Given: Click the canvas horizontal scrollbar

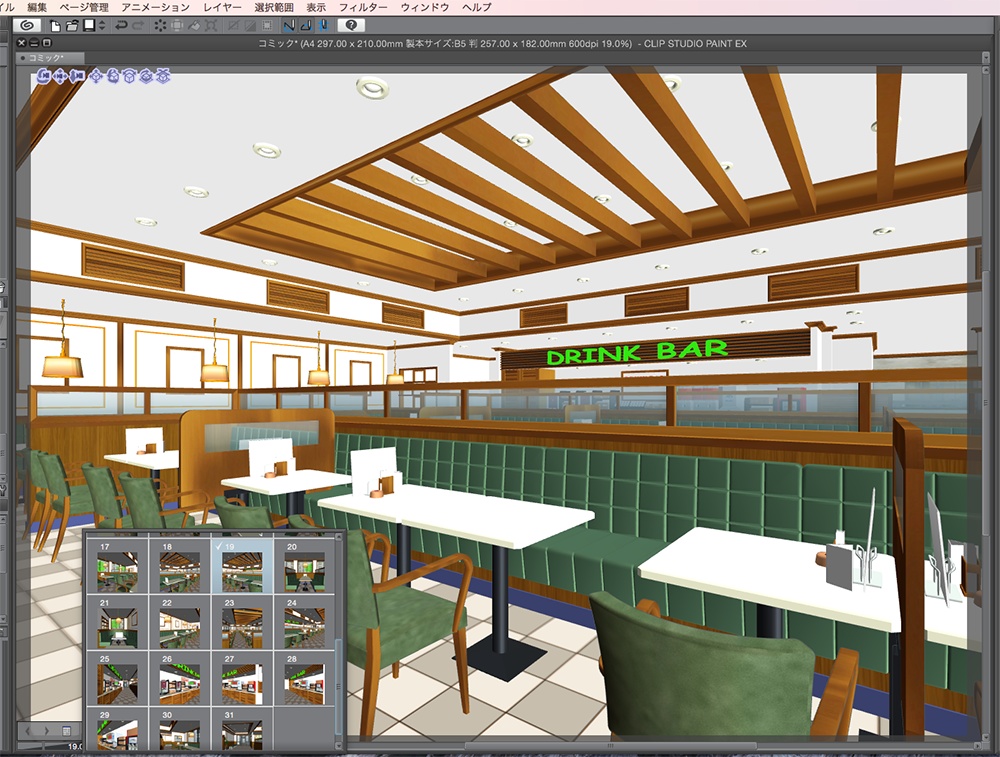Looking at the screenshot, I should (610, 745).
